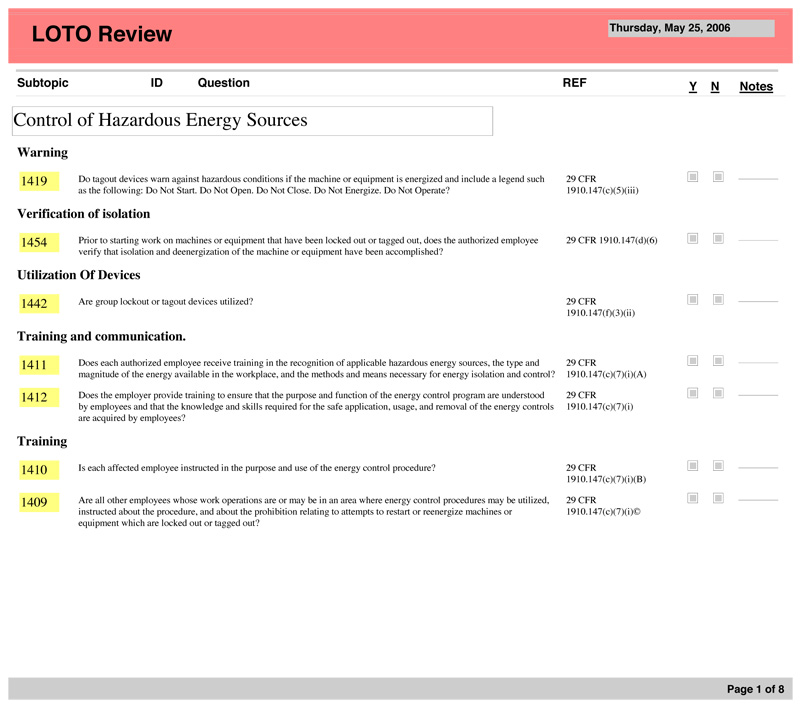This screenshot has width=800, height=706.
Task: Click the Utilization Of Devices heading
Action: click(x=79, y=275)
